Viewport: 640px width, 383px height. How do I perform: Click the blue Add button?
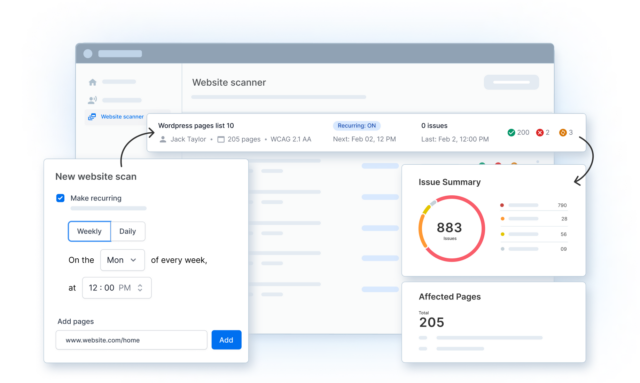click(x=227, y=340)
